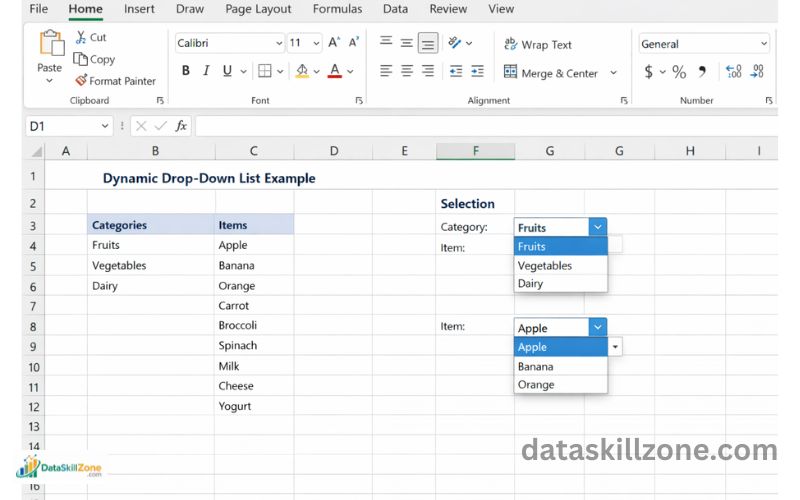Choose Orange from item dropdown list

tap(560, 385)
